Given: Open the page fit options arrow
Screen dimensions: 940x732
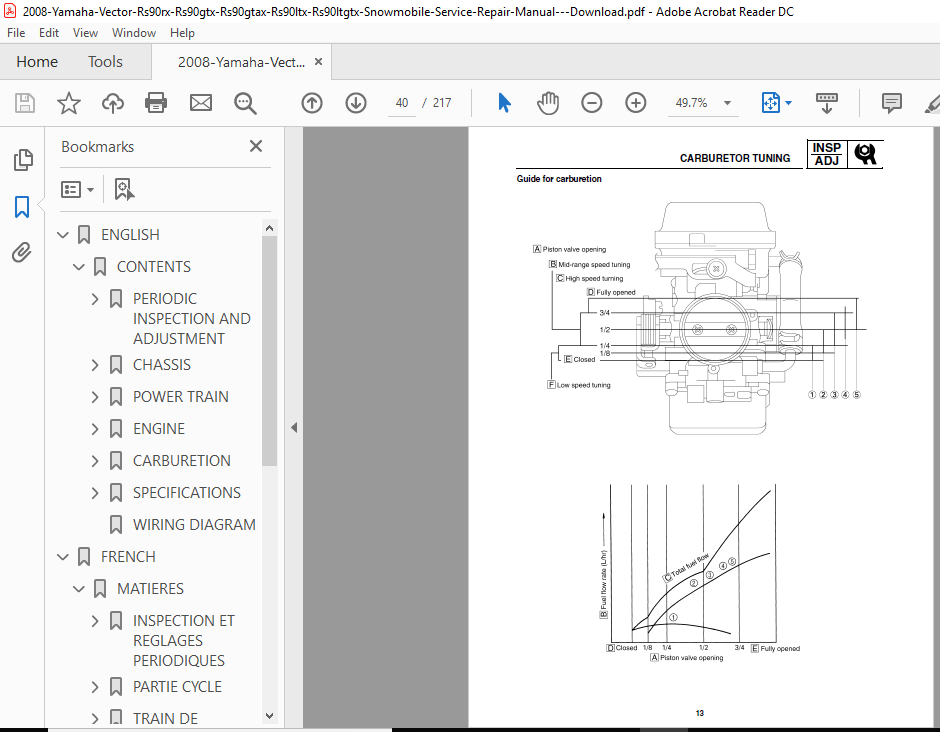Looking at the screenshot, I should [788, 103].
